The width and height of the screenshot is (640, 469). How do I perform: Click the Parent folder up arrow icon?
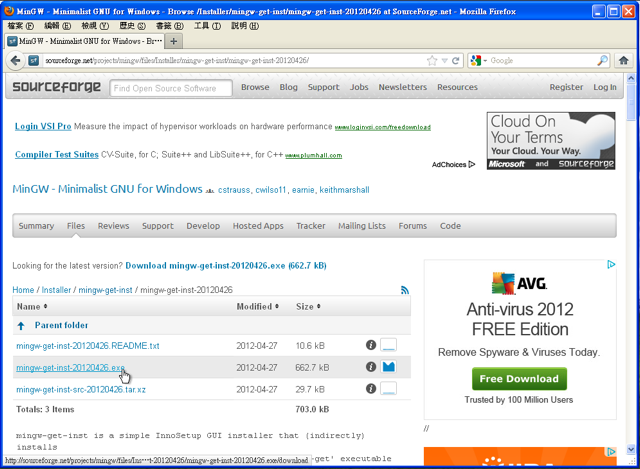point(21,326)
